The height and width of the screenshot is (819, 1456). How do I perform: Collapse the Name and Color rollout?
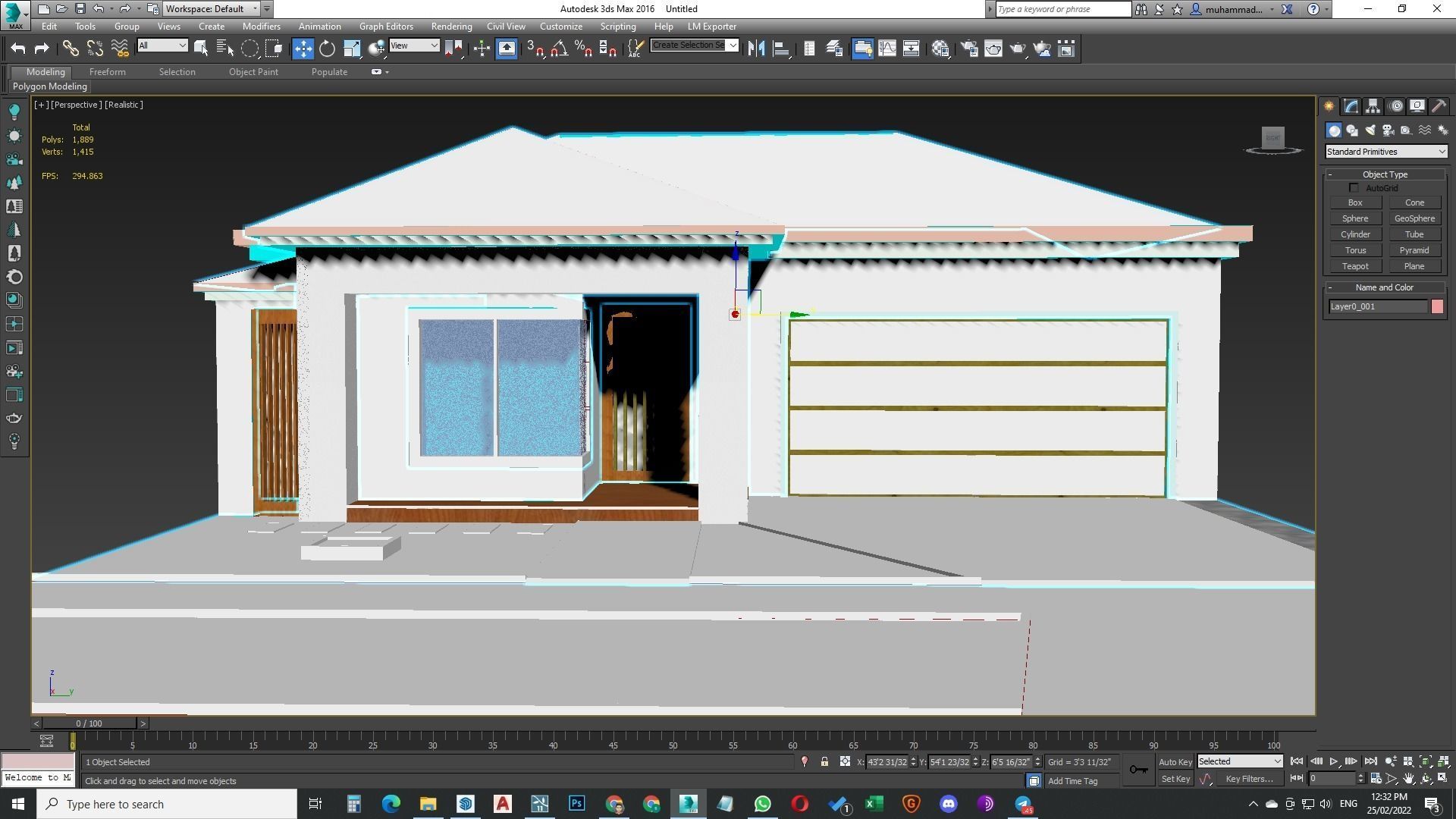point(1385,287)
